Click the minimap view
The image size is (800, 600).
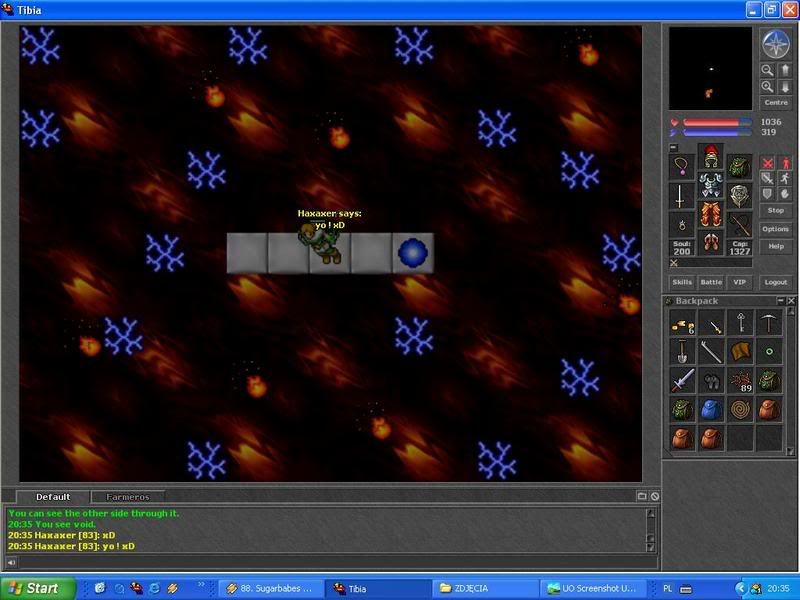tap(710, 68)
